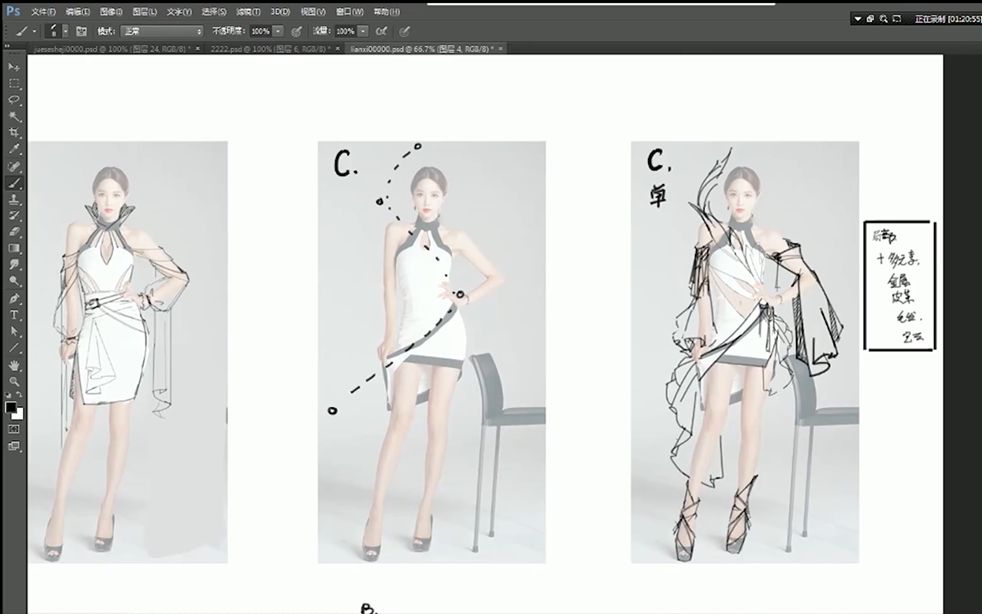The height and width of the screenshot is (614, 982).
Task: Select the Eraser tool
Action: [13, 231]
